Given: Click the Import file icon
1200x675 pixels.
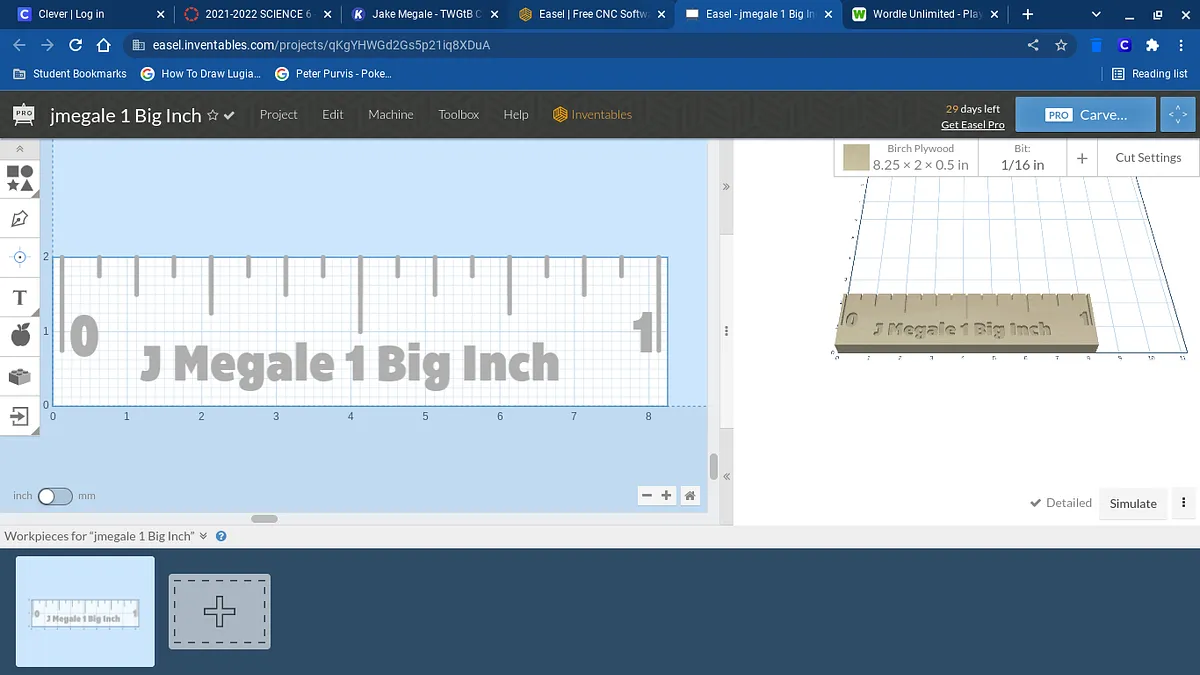Looking at the screenshot, I should click(x=20, y=415).
